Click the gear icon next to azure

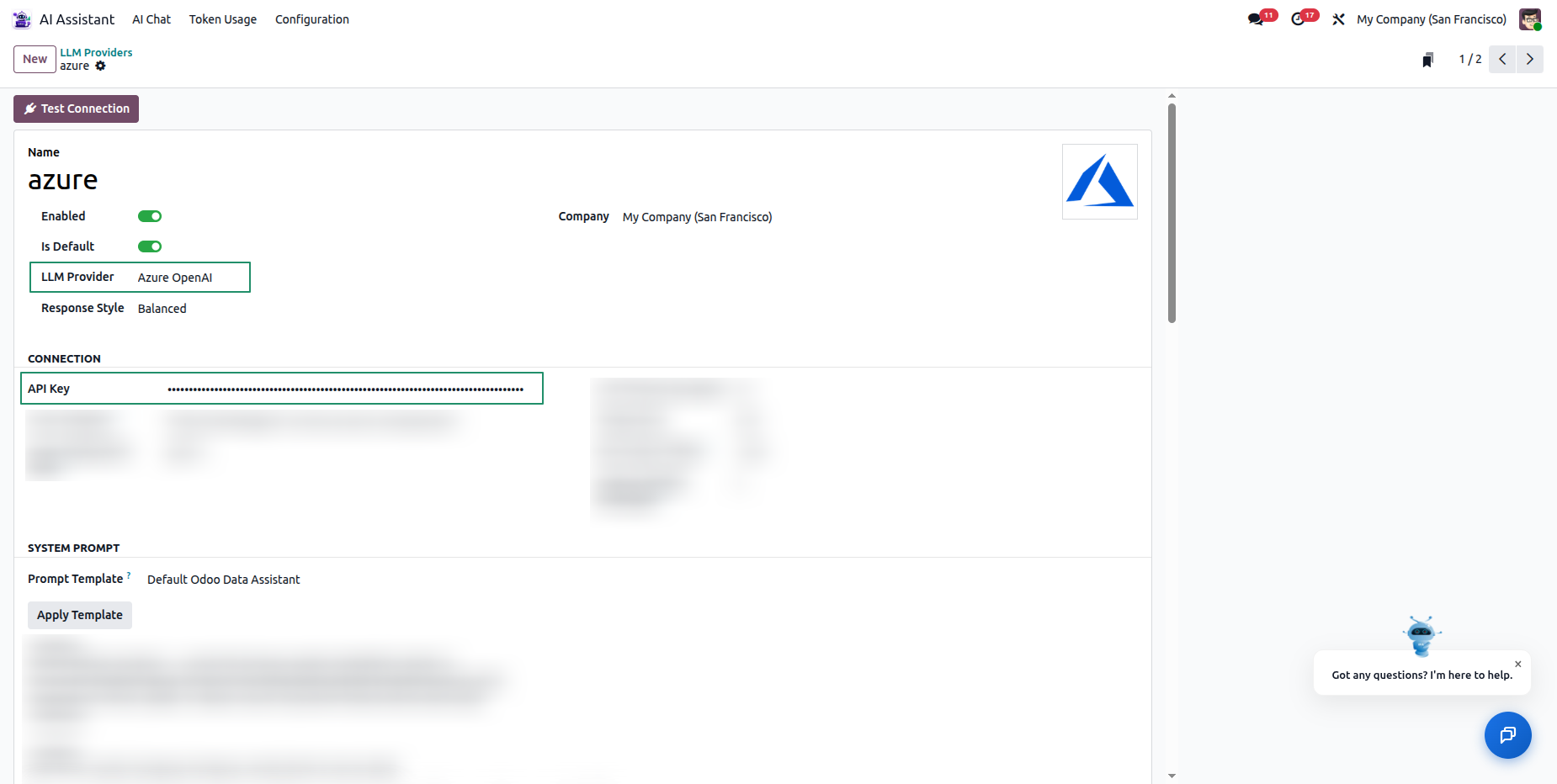(x=100, y=66)
